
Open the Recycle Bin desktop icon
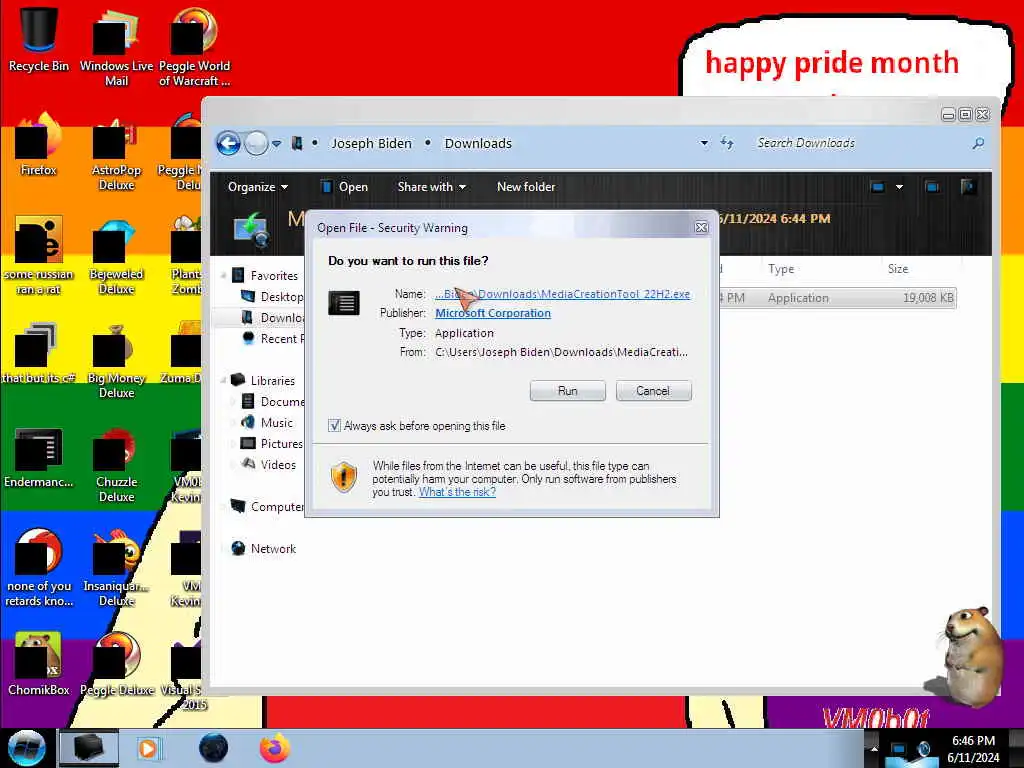tap(39, 39)
